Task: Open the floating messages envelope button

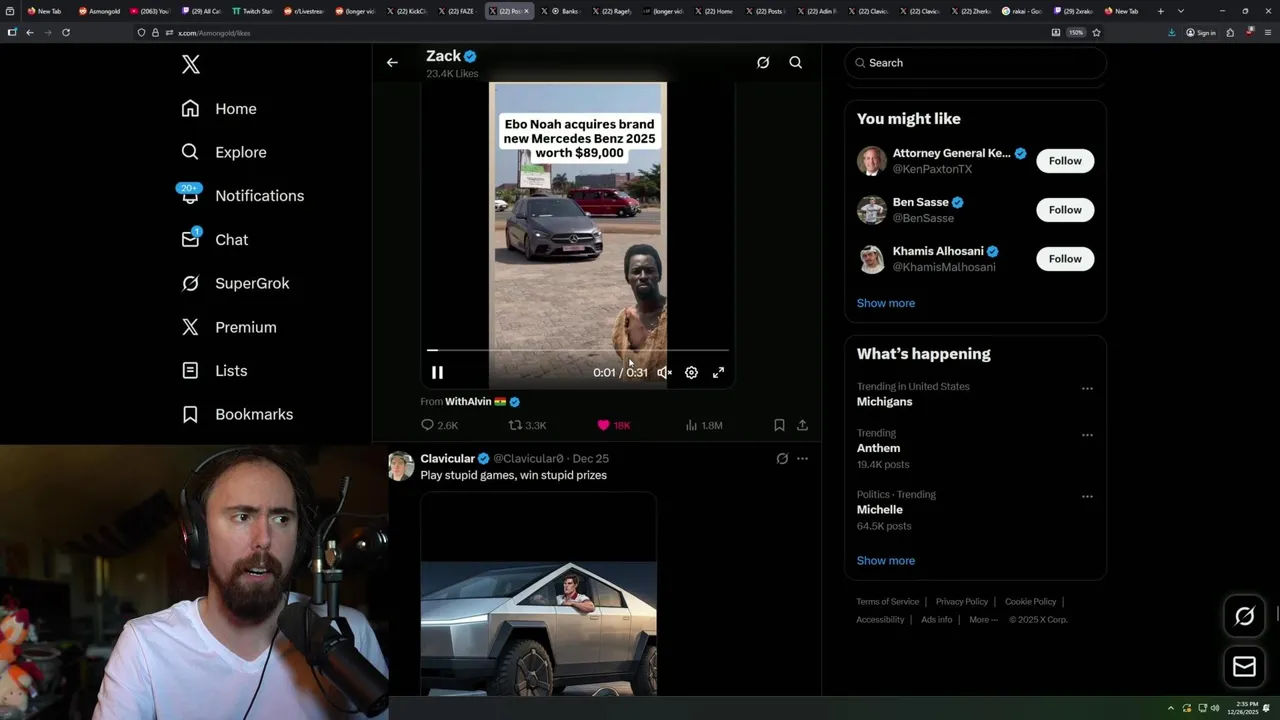Action: point(1245,666)
